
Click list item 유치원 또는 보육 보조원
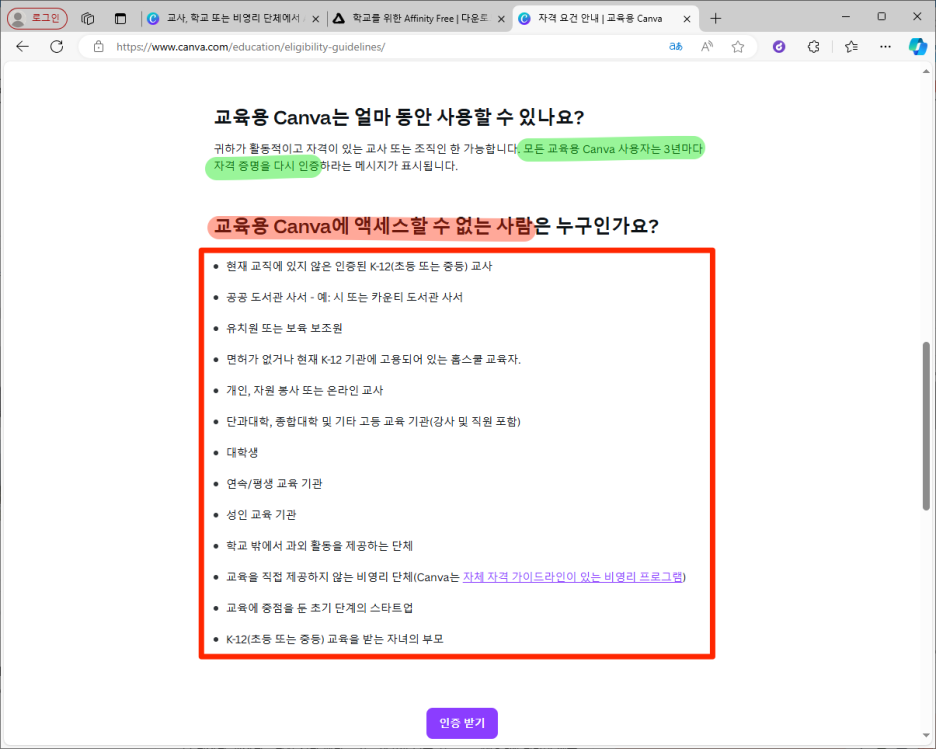[x=284, y=328]
